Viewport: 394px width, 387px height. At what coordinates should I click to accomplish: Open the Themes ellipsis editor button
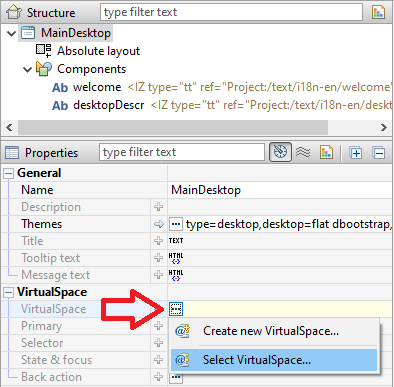tap(176, 224)
